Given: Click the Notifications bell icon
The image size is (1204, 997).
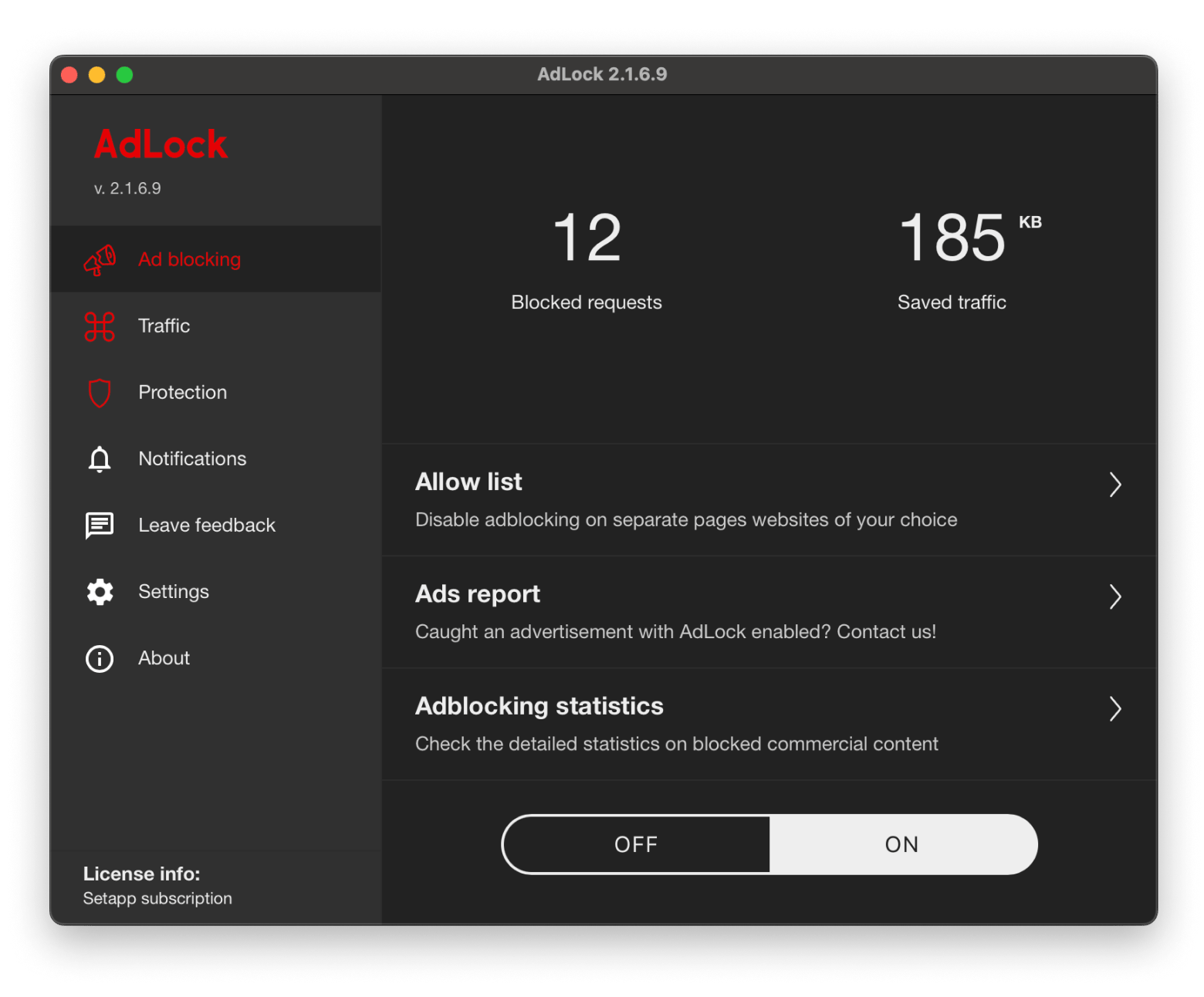Looking at the screenshot, I should point(100,459).
